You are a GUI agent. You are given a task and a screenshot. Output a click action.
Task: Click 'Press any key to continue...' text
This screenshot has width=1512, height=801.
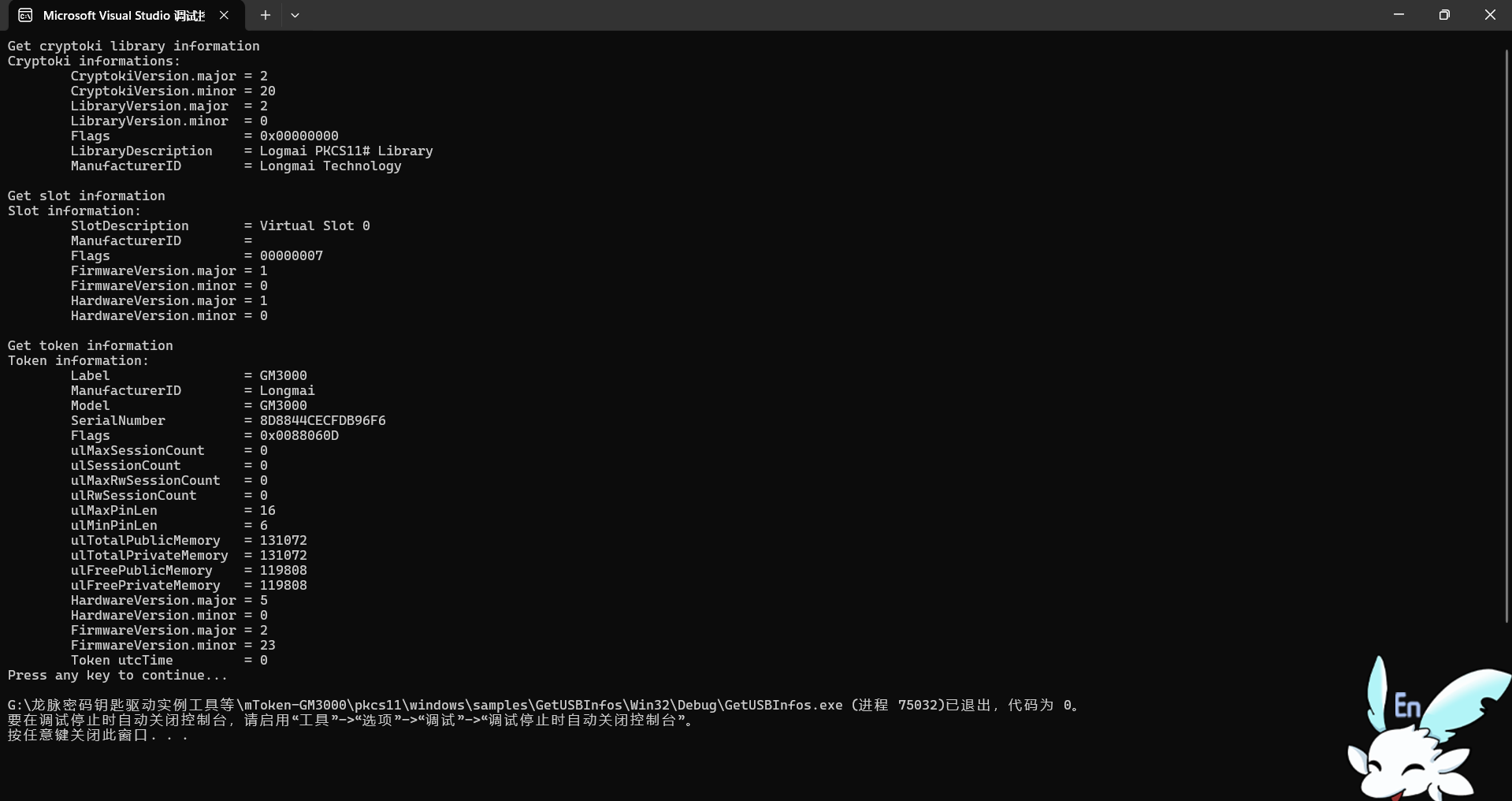[x=118, y=675]
